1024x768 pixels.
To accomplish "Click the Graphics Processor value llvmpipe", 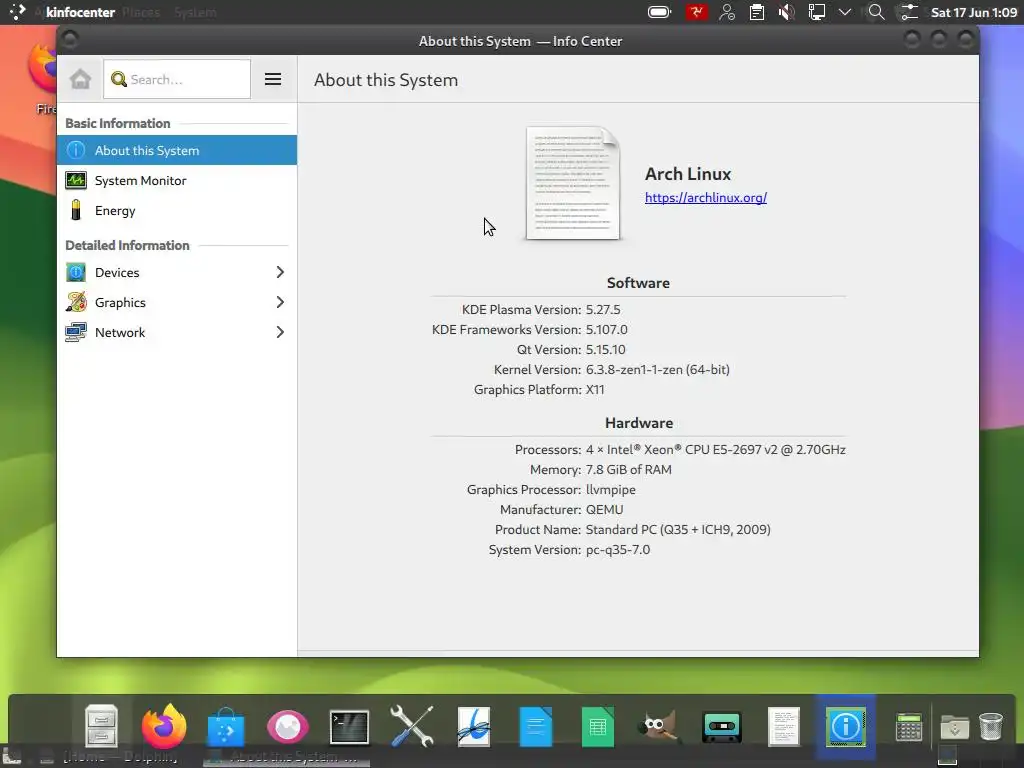I will [611, 490].
